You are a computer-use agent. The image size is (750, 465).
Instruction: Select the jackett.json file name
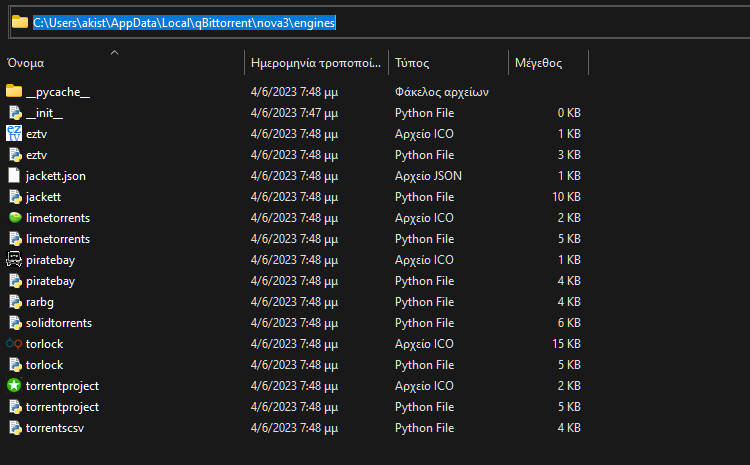55,176
